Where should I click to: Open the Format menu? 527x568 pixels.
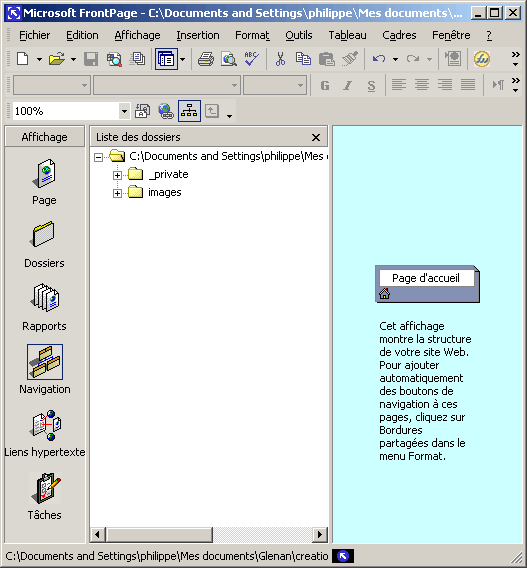252,35
